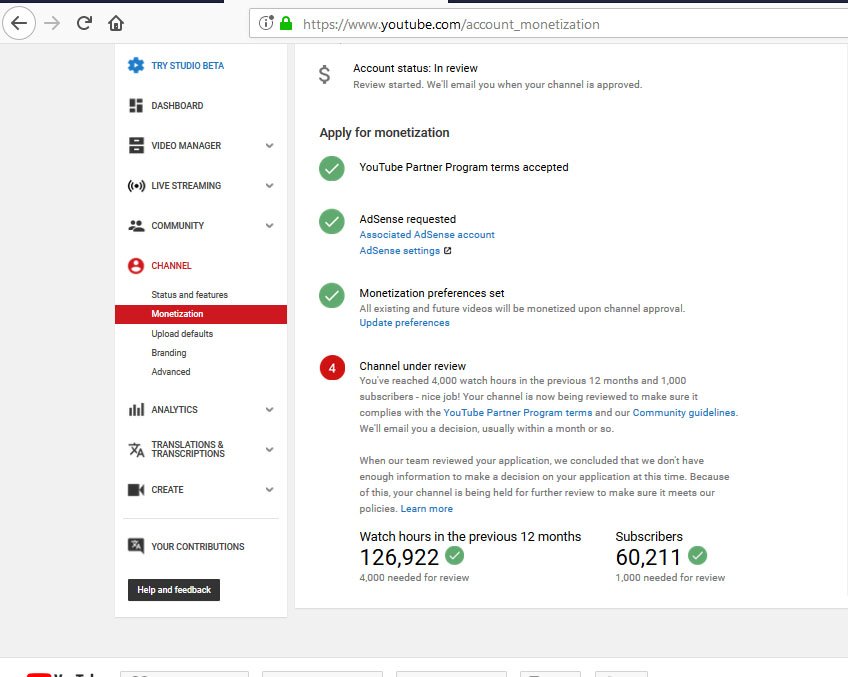
Task: Click Update preferences link
Action: coord(405,323)
